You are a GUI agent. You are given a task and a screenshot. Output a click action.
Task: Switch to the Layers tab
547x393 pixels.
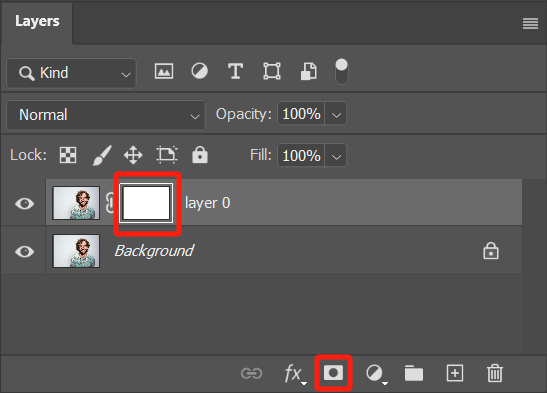pyautogui.click(x=37, y=22)
